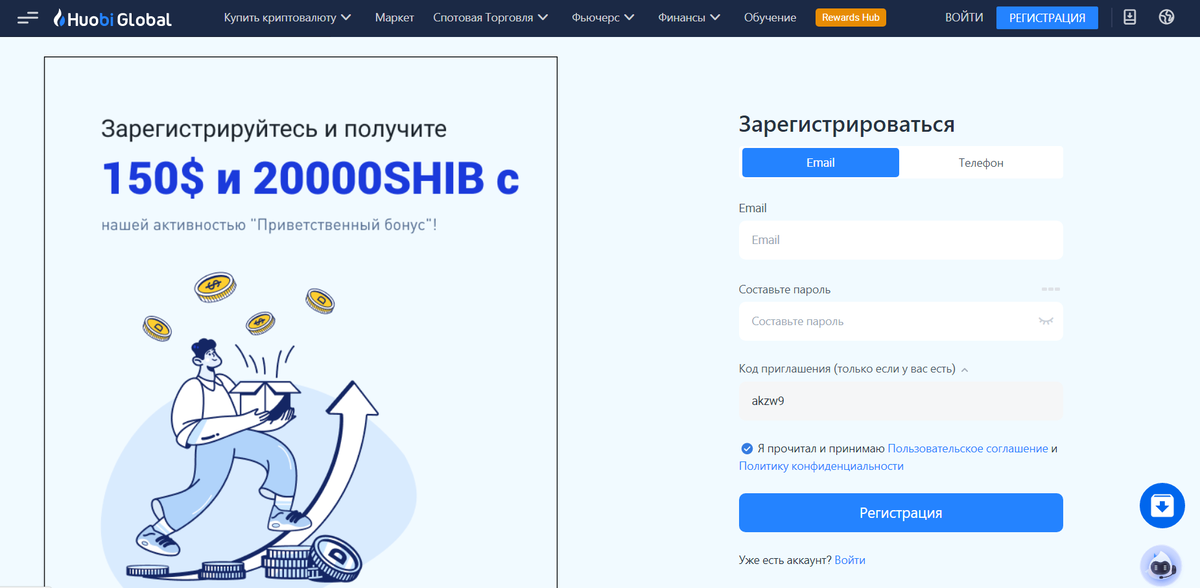Switch to the Телефон registration tab
Screen dimensions: 1200x588
click(x=981, y=162)
